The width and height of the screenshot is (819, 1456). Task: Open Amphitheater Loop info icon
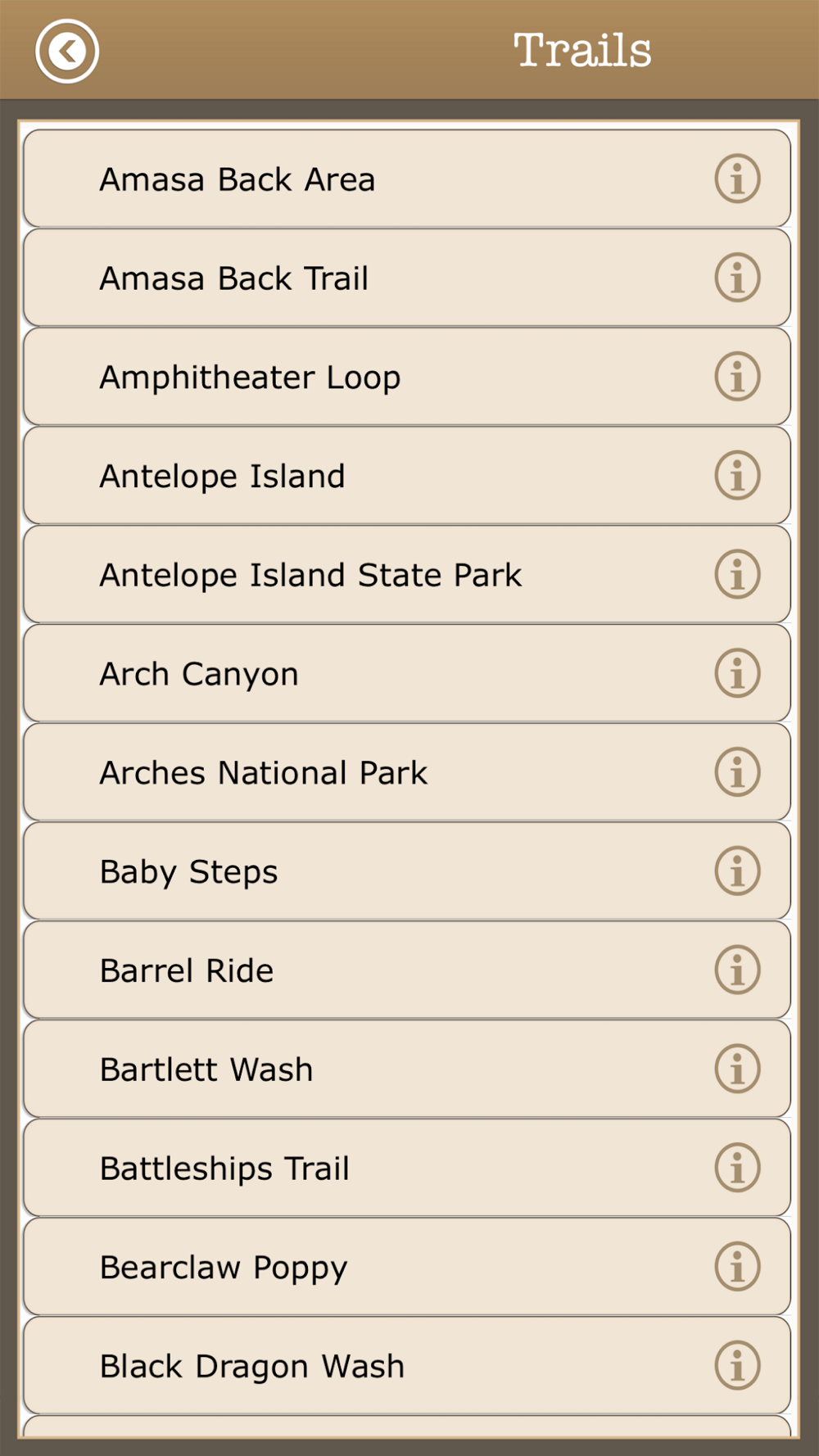tap(737, 377)
